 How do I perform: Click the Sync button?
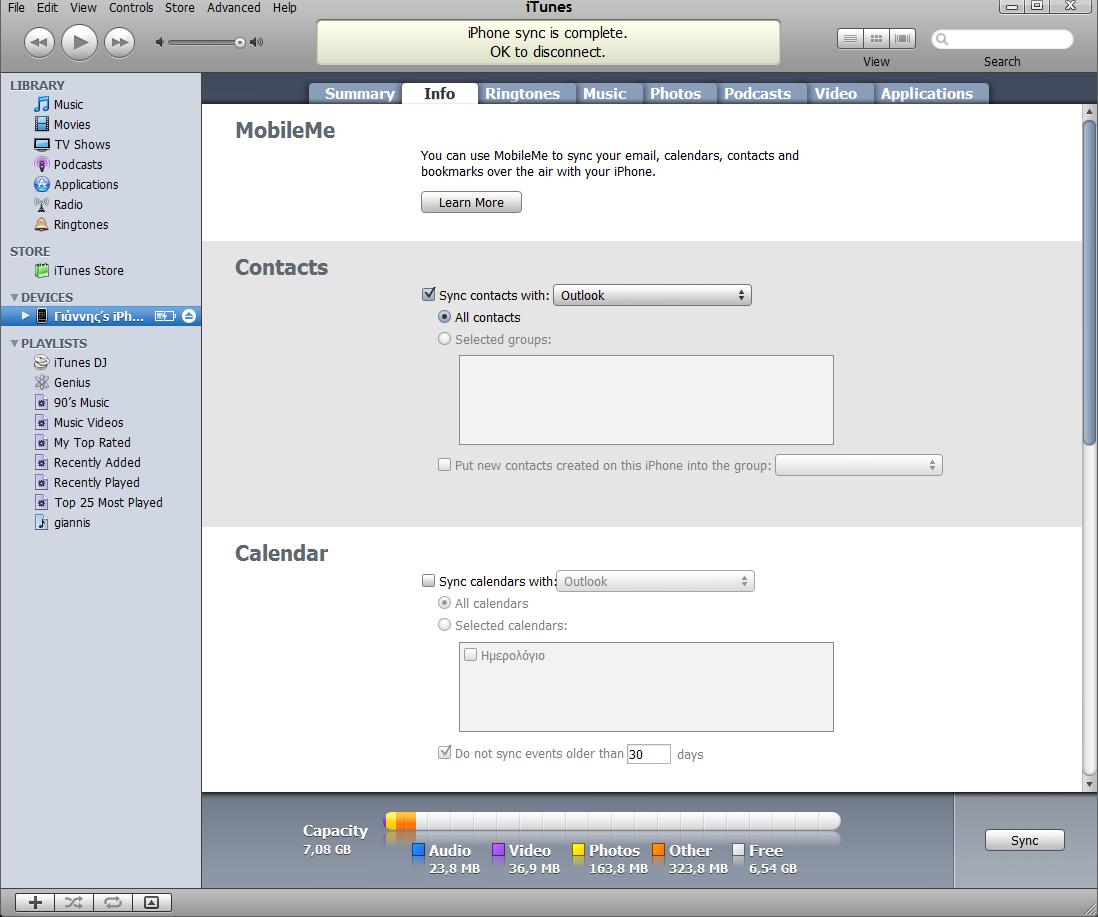1024,840
